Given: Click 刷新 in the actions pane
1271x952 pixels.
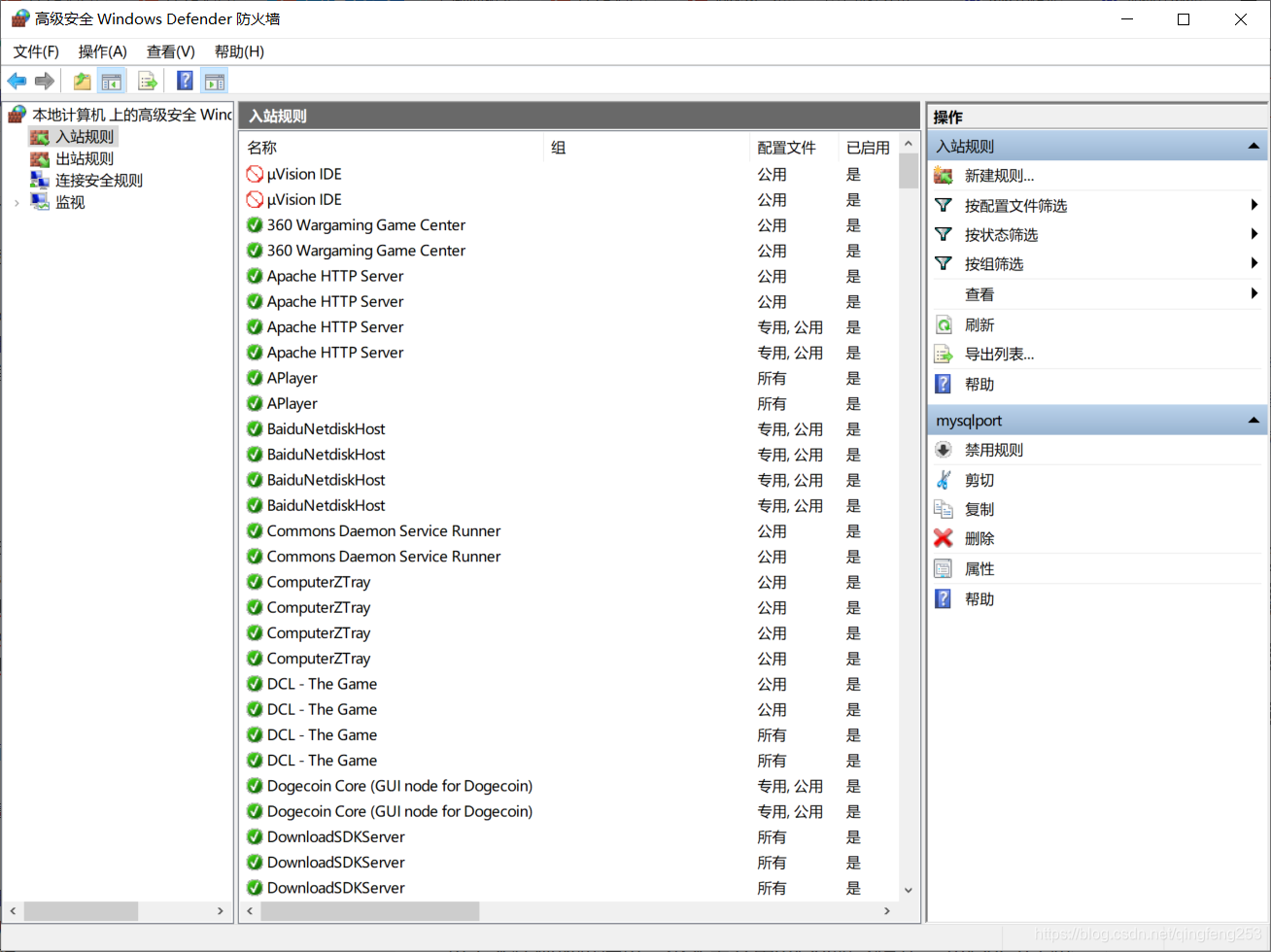Looking at the screenshot, I should (979, 325).
